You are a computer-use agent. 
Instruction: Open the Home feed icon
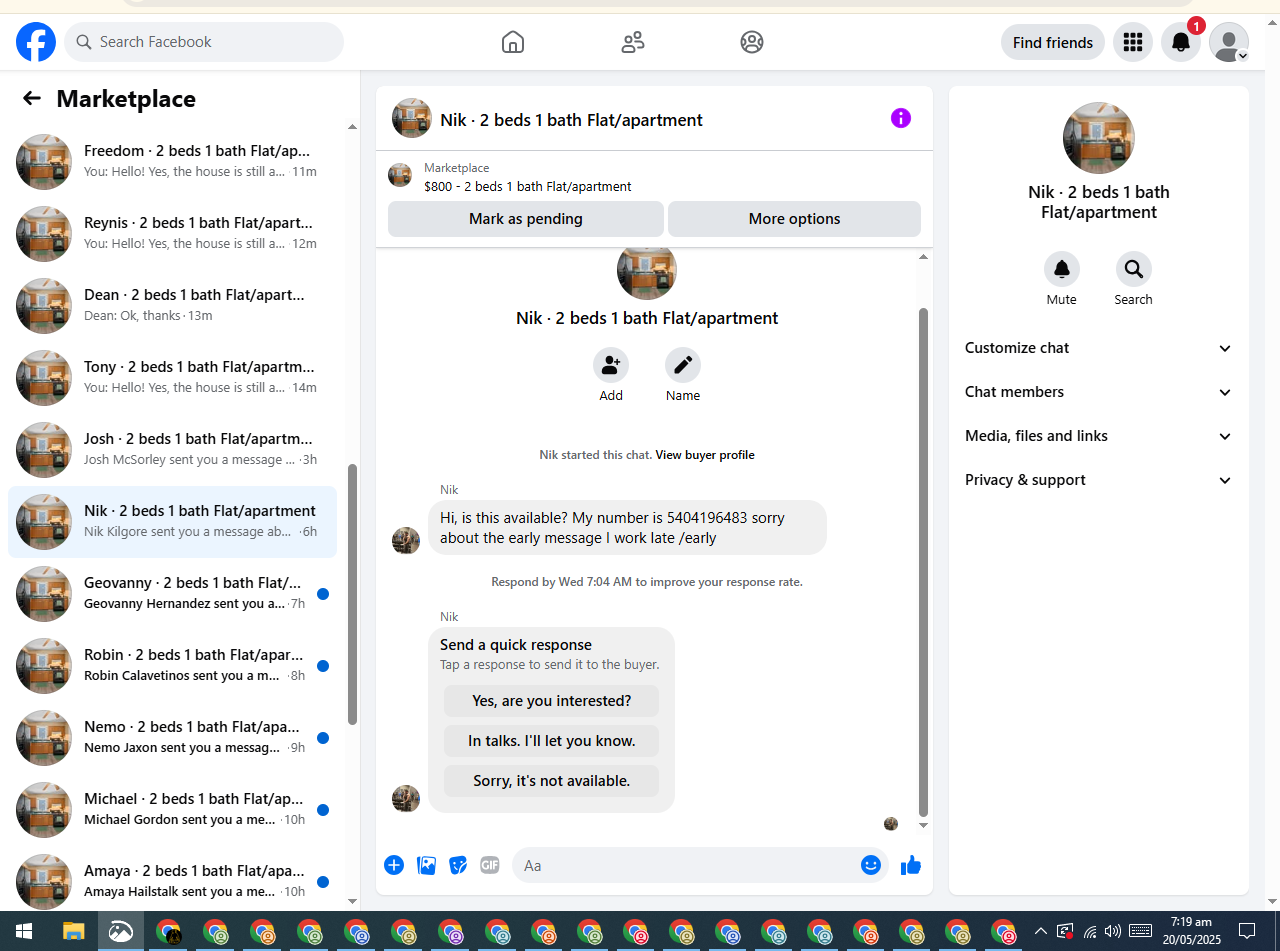pyautogui.click(x=513, y=42)
